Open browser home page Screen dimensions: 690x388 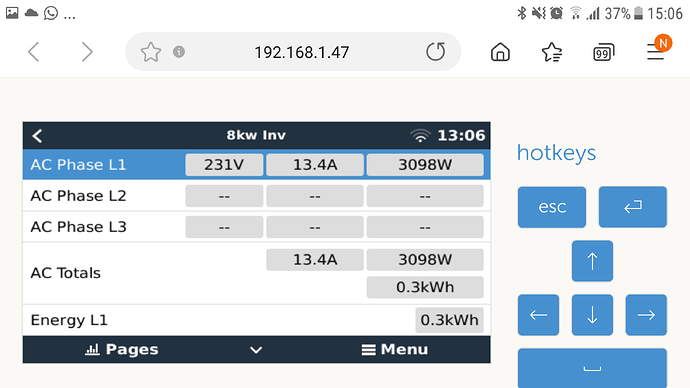[x=500, y=52]
